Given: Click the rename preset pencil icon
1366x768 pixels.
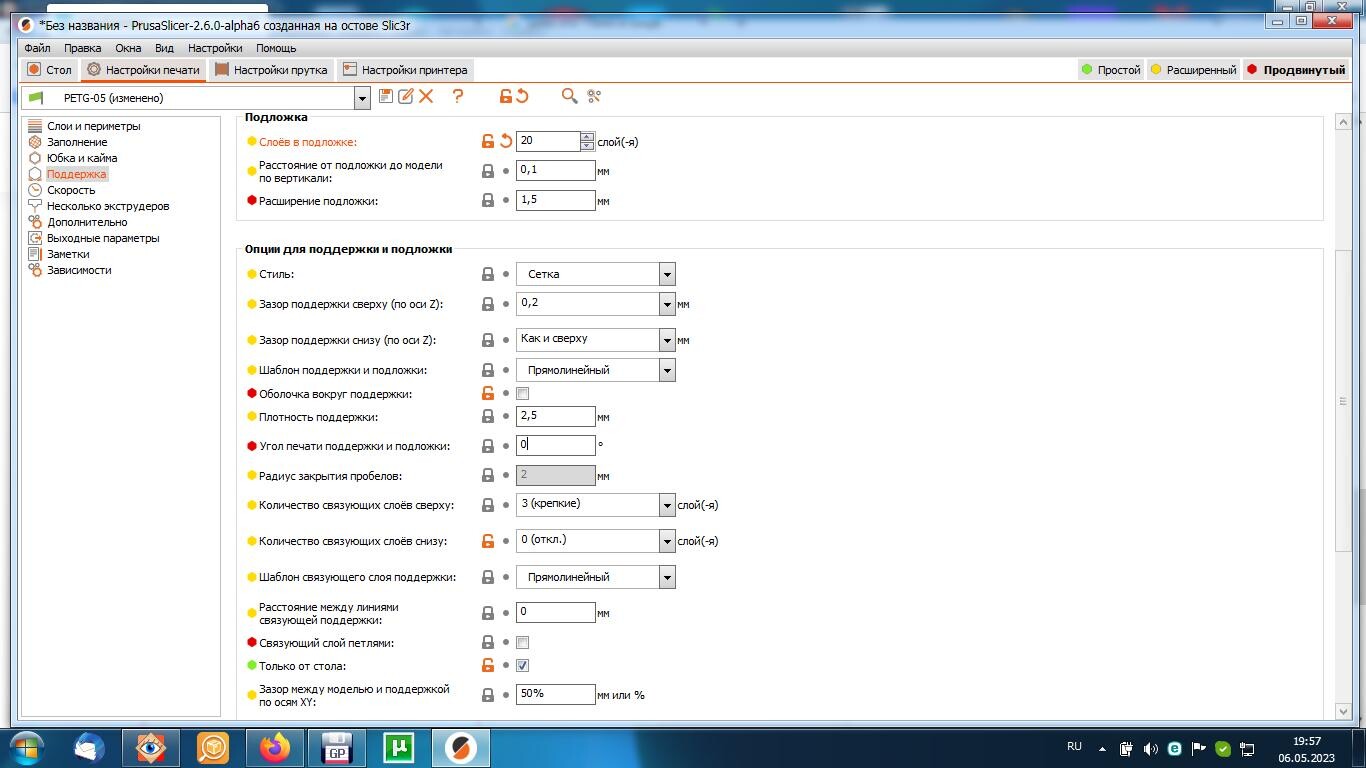Looking at the screenshot, I should coord(406,96).
